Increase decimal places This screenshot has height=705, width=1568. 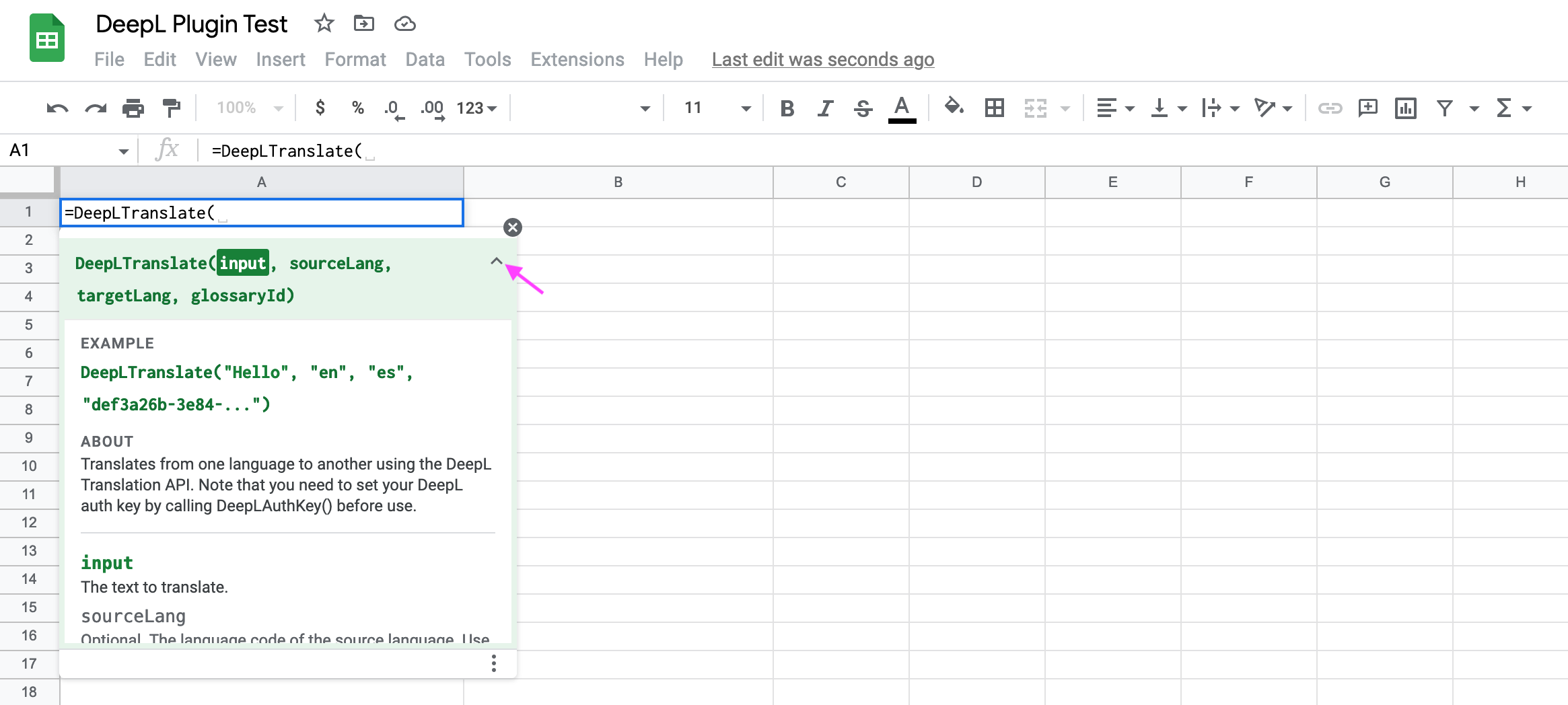(x=433, y=108)
